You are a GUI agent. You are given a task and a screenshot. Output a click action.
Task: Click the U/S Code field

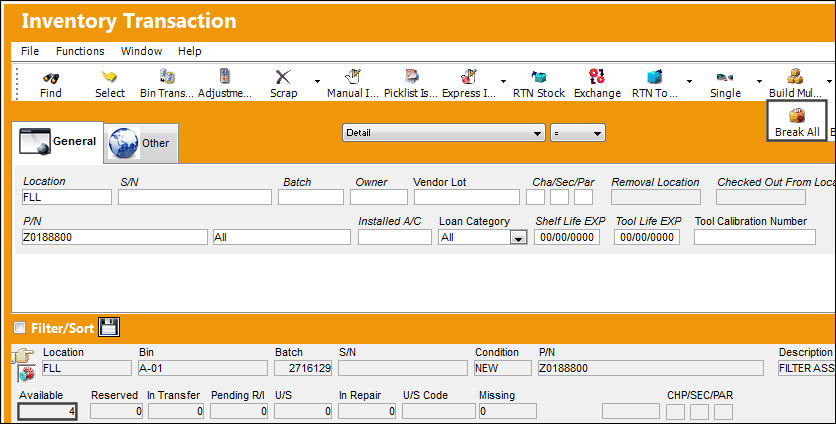tap(439, 411)
